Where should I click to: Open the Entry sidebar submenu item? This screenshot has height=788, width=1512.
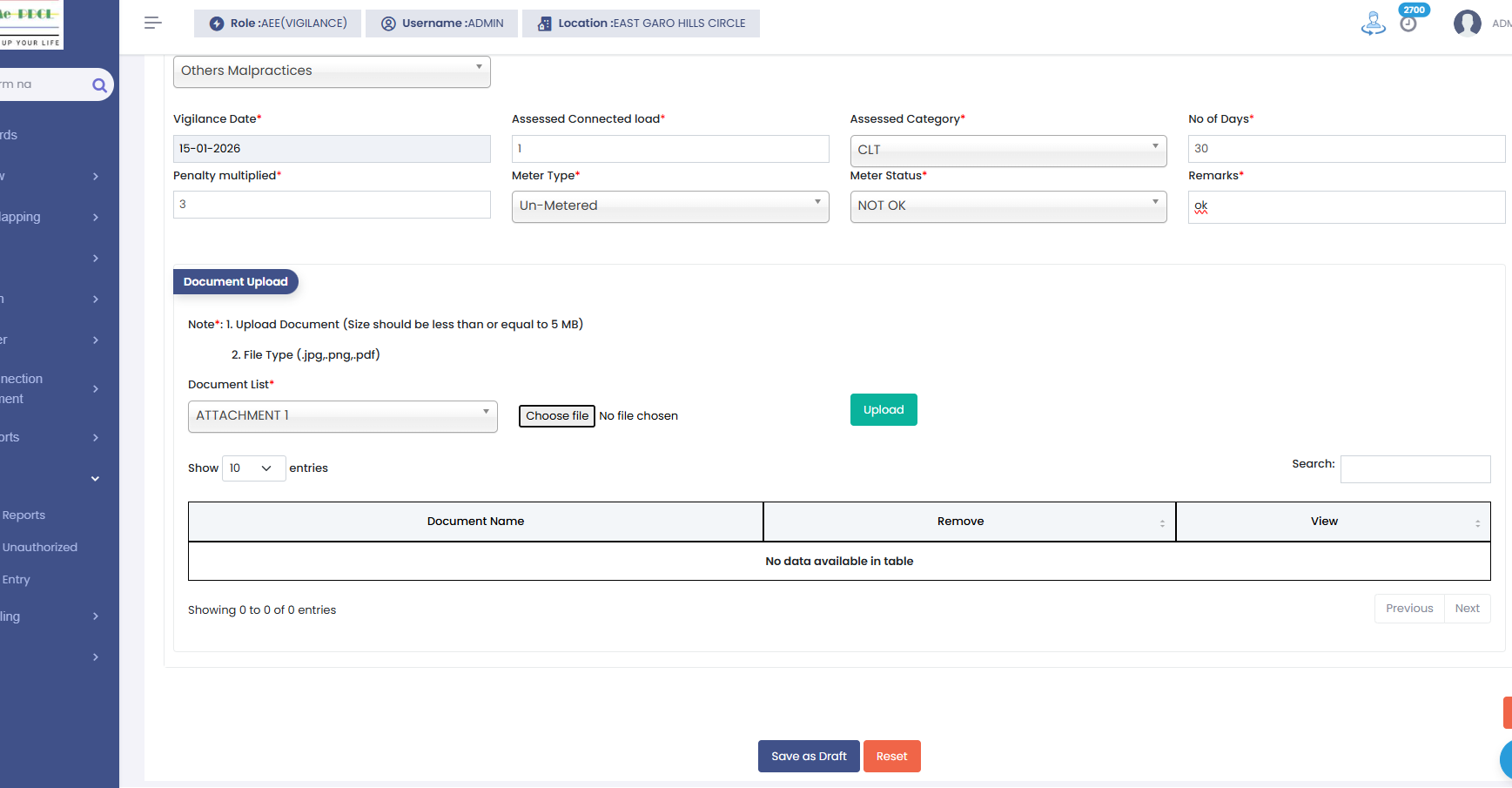click(16, 580)
